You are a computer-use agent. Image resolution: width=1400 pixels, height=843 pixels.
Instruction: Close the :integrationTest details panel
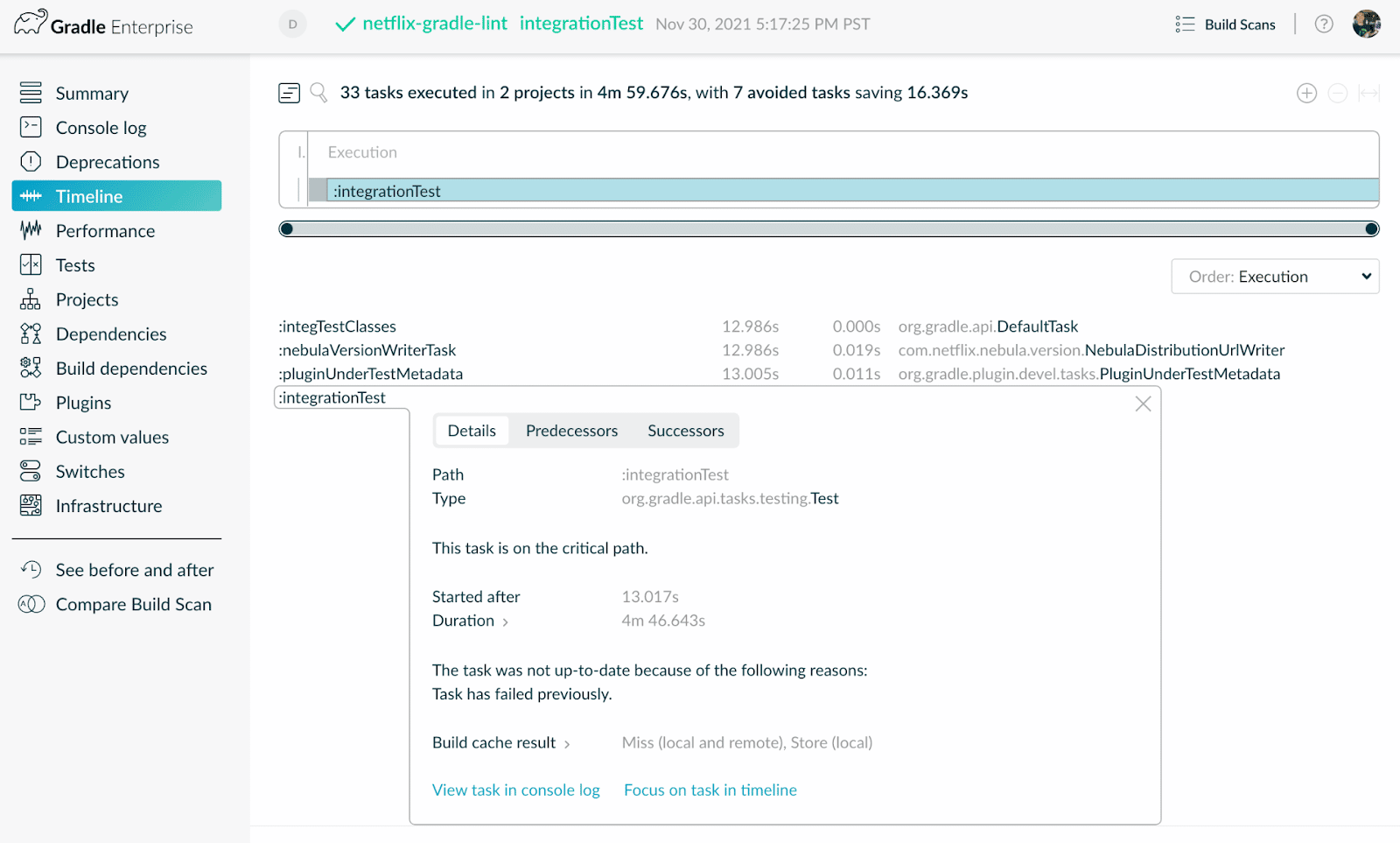1143,404
